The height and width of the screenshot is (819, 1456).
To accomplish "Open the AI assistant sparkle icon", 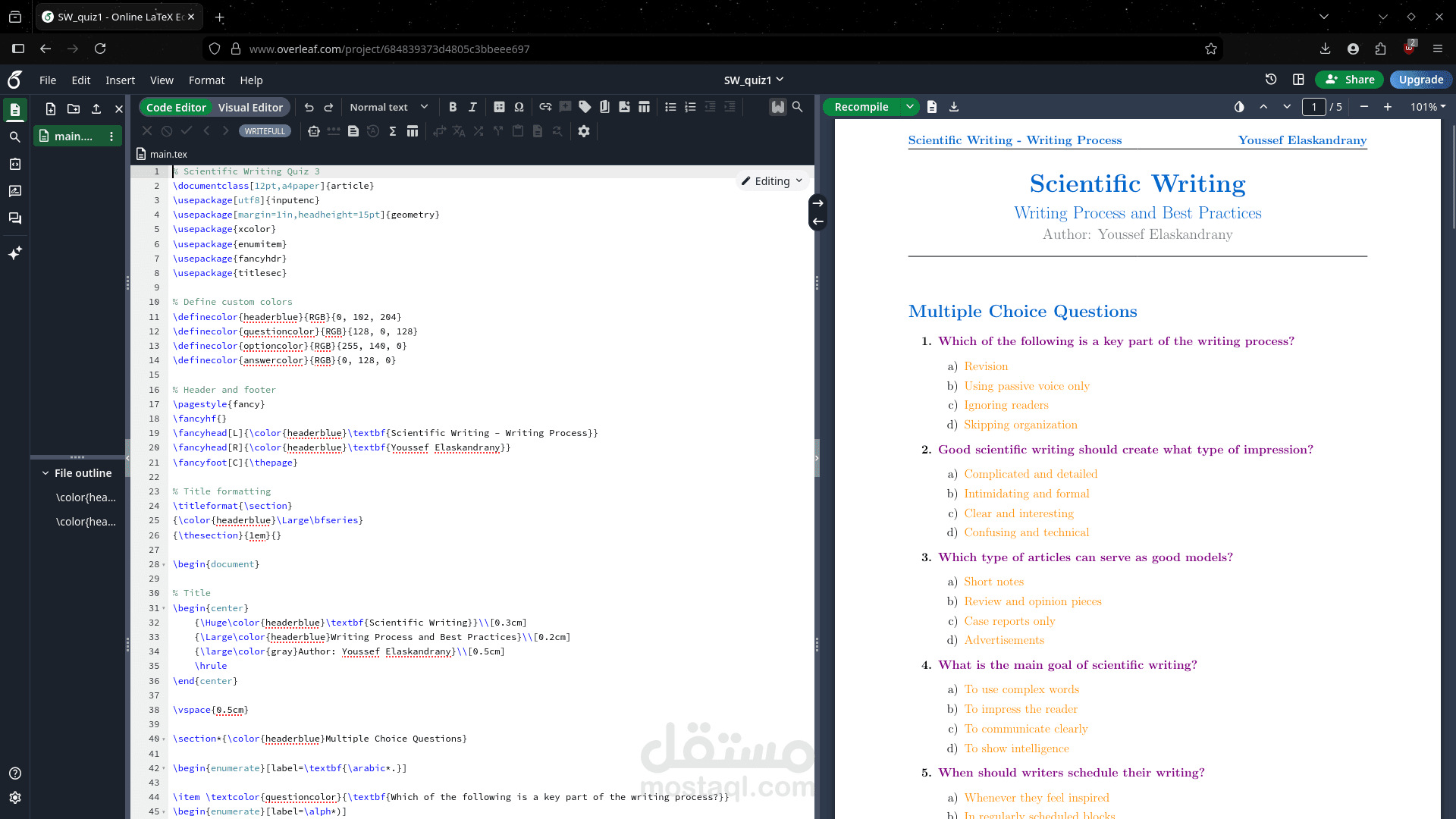I will click(14, 253).
